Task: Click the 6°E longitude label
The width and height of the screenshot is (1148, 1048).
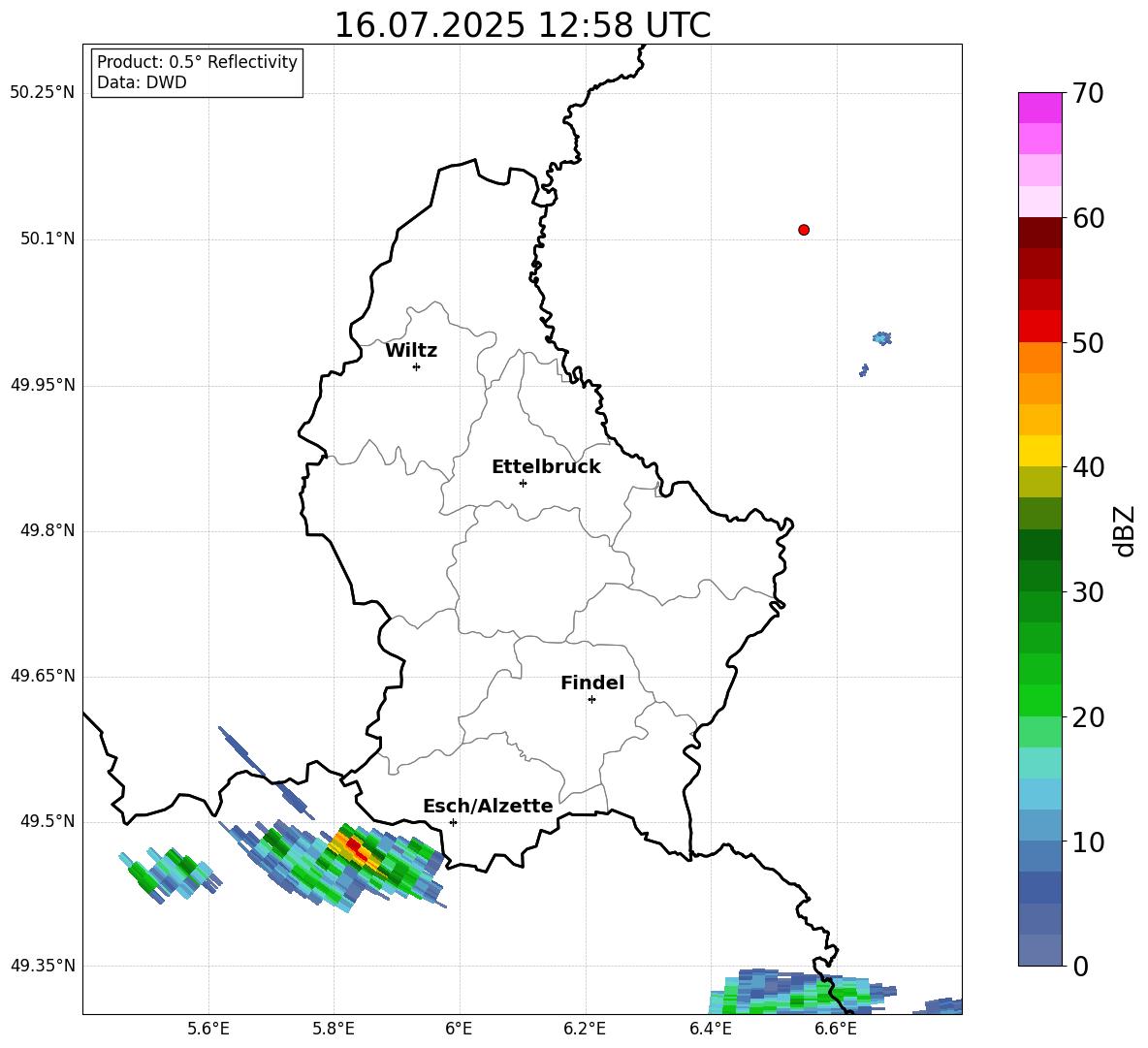Action: [x=459, y=1029]
